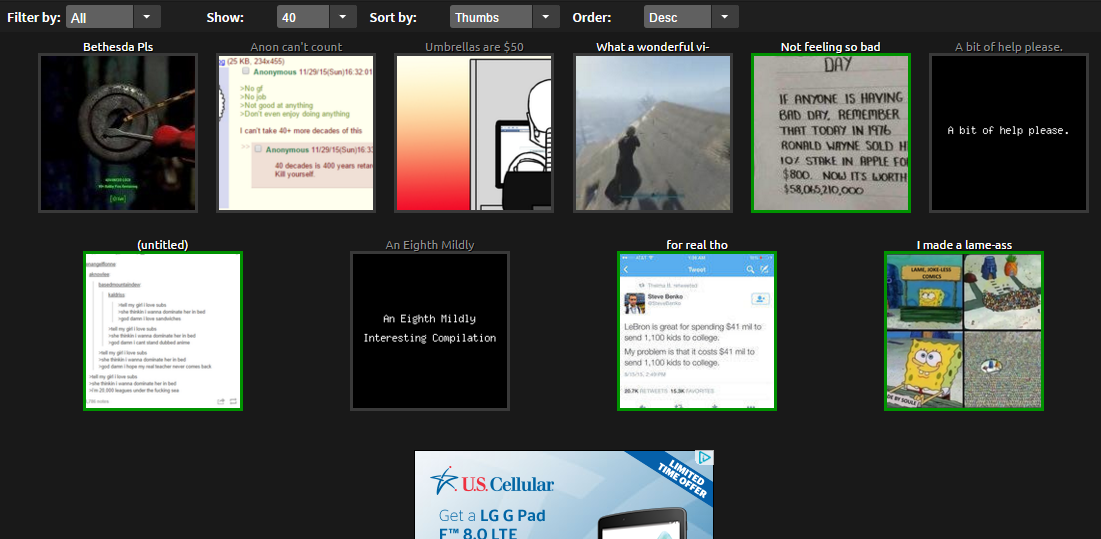Click the AdChoices icon on the ad
Viewport: 1101px width, 539px height.
pos(705,458)
